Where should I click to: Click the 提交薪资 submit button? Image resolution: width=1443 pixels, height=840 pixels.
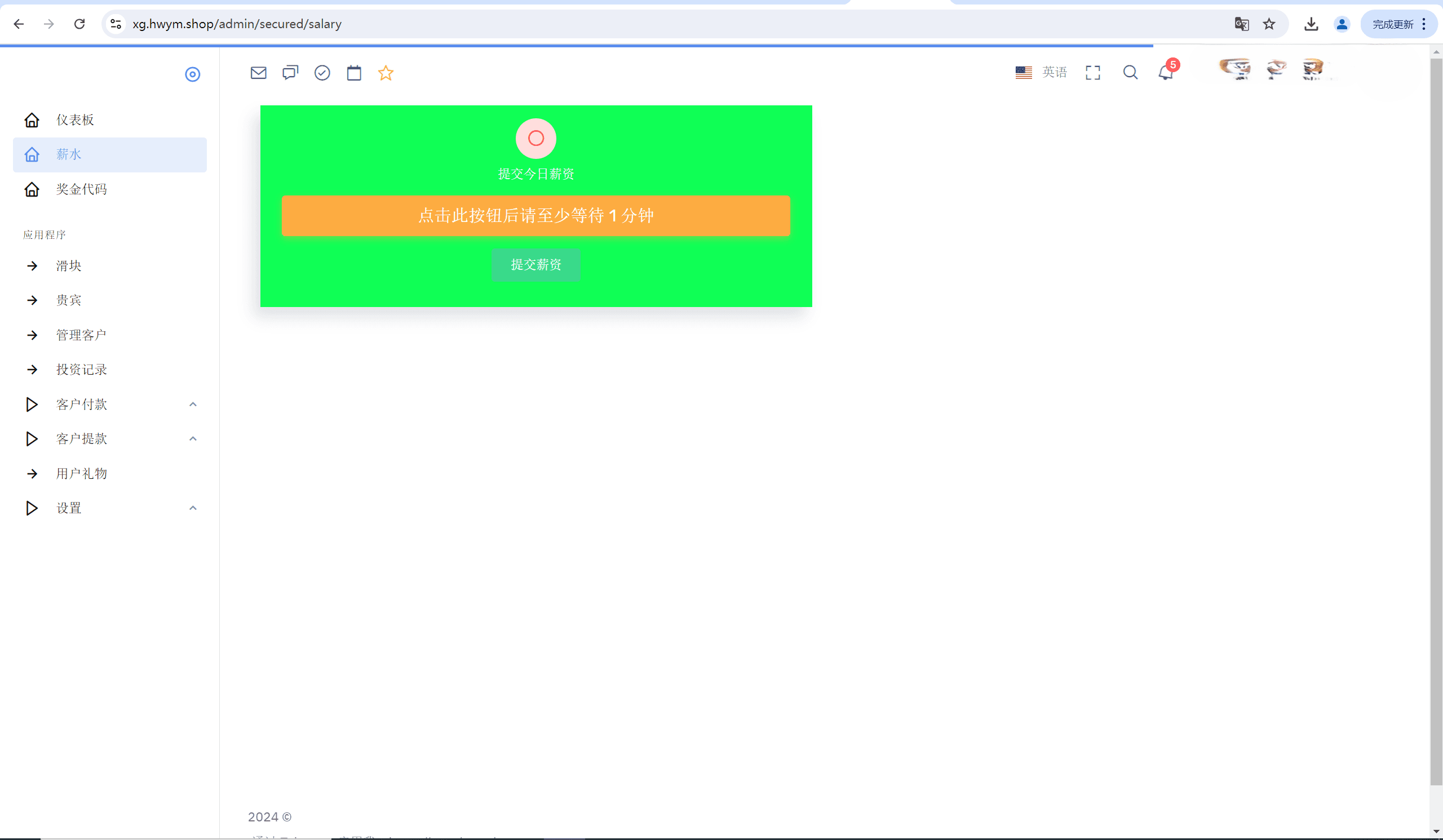pos(536,265)
